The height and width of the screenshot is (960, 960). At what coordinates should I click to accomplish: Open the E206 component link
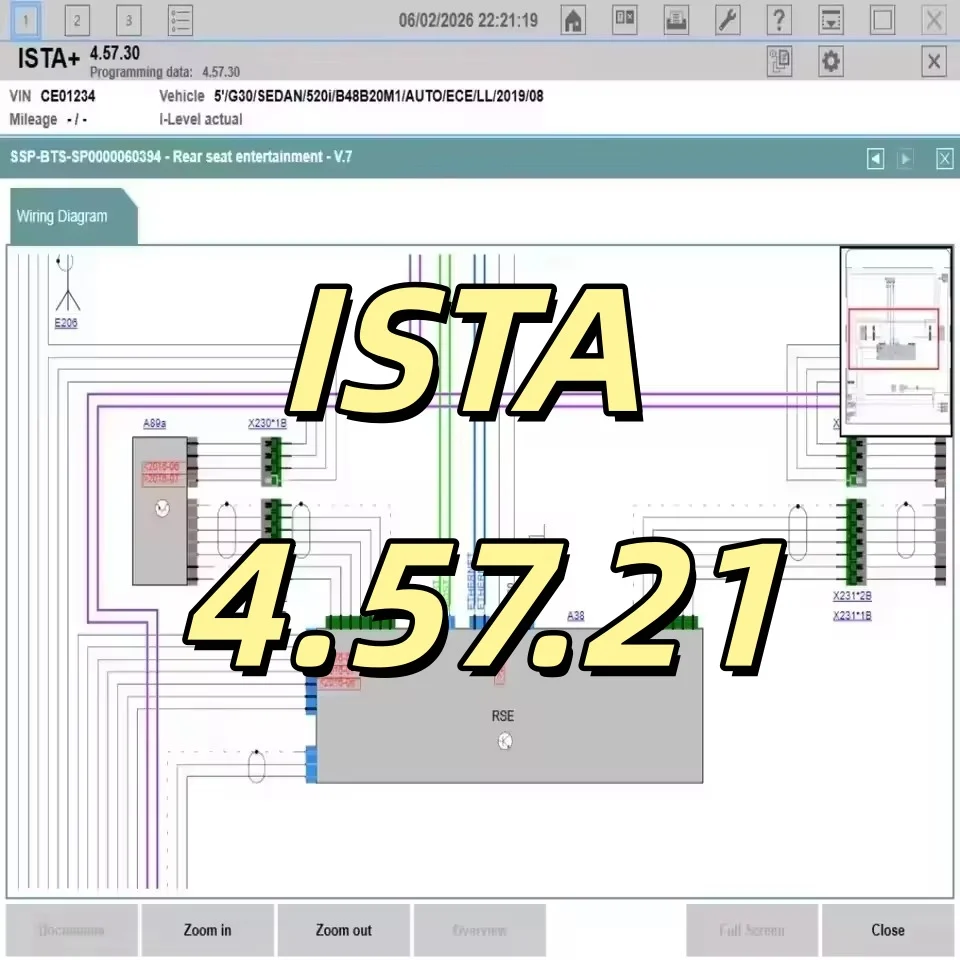(66, 323)
